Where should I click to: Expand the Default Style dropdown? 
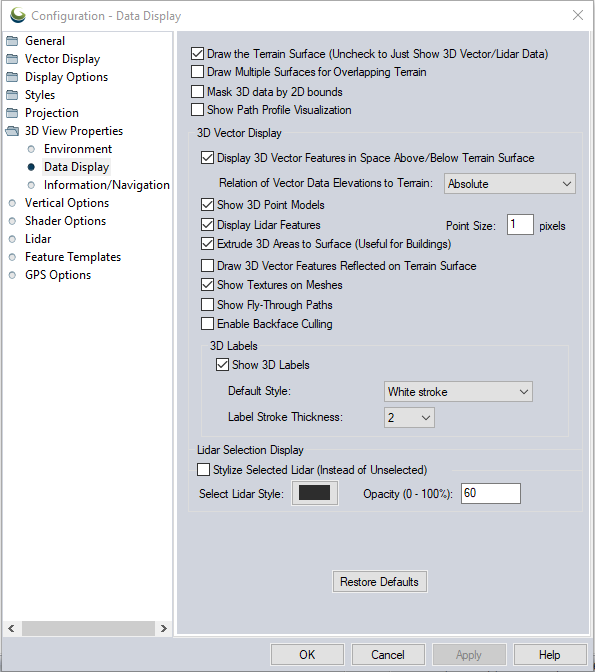coord(458,392)
